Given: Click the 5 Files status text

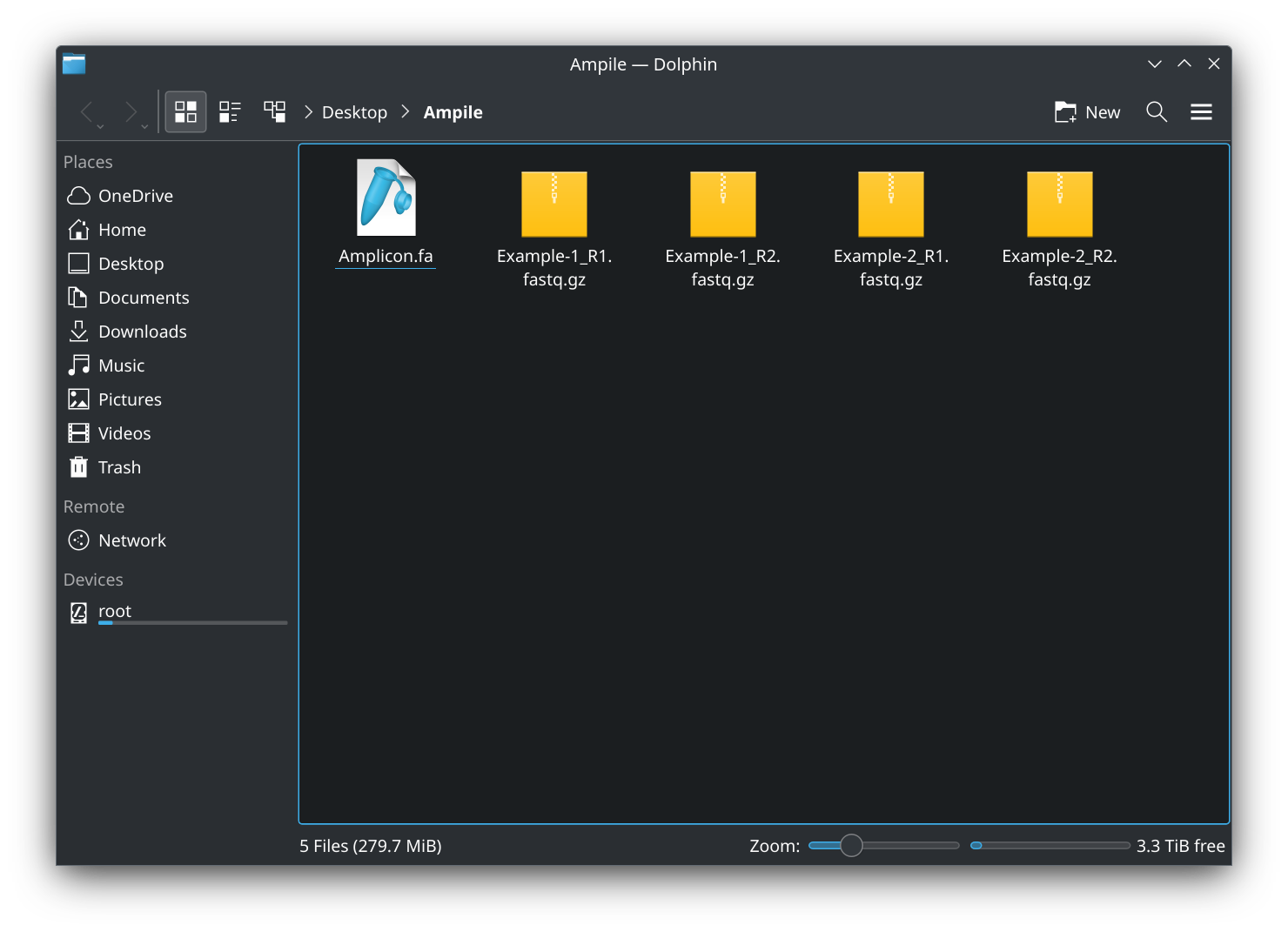Looking at the screenshot, I should 371,846.
